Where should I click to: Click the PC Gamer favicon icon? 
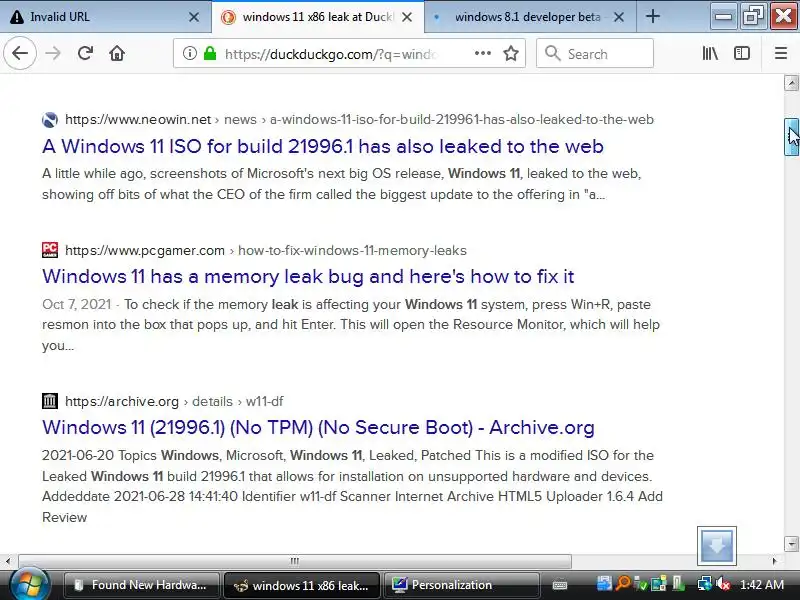click(x=49, y=250)
